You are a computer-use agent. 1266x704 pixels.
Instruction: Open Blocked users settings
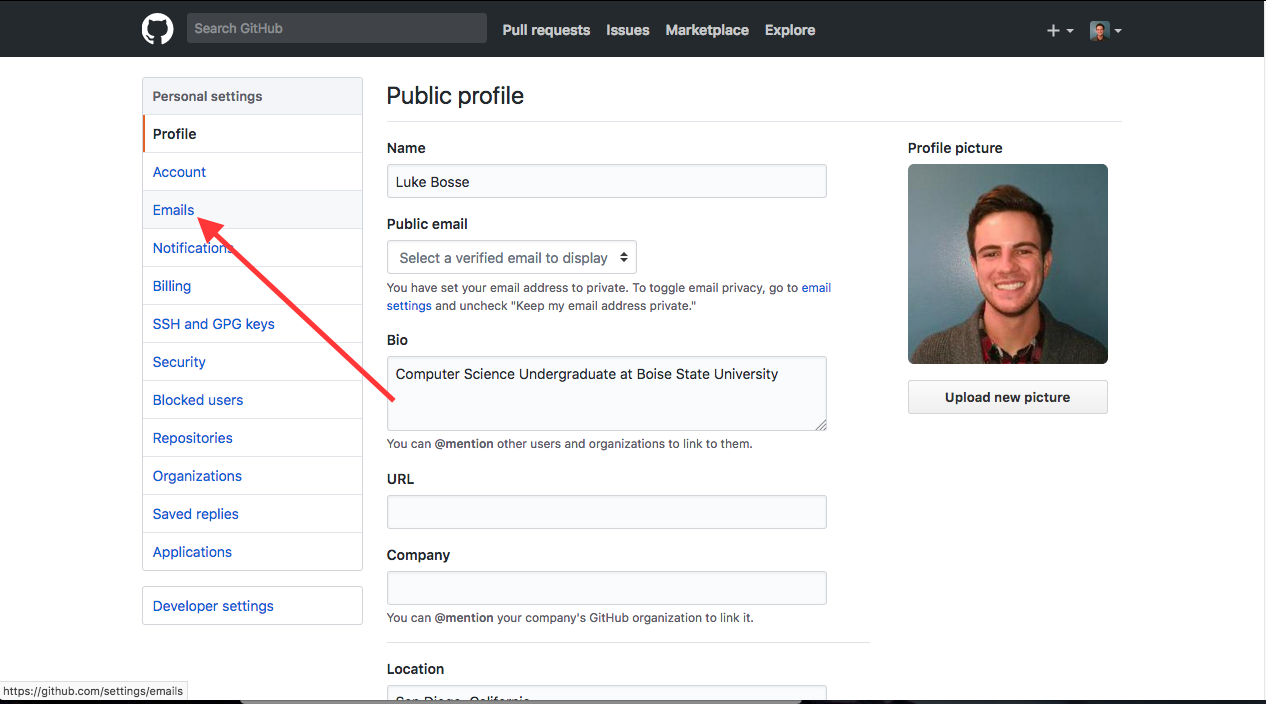pos(253,400)
